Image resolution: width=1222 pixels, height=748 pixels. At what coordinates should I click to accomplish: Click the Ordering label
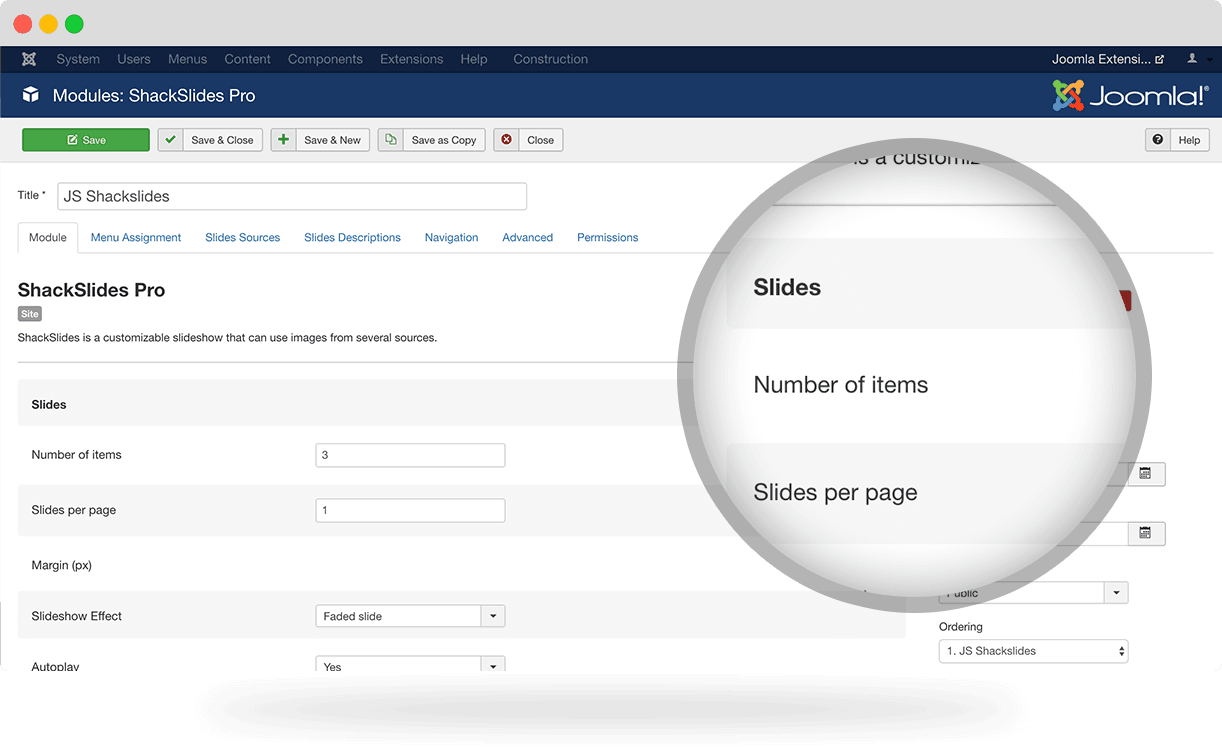tap(961, 627)
